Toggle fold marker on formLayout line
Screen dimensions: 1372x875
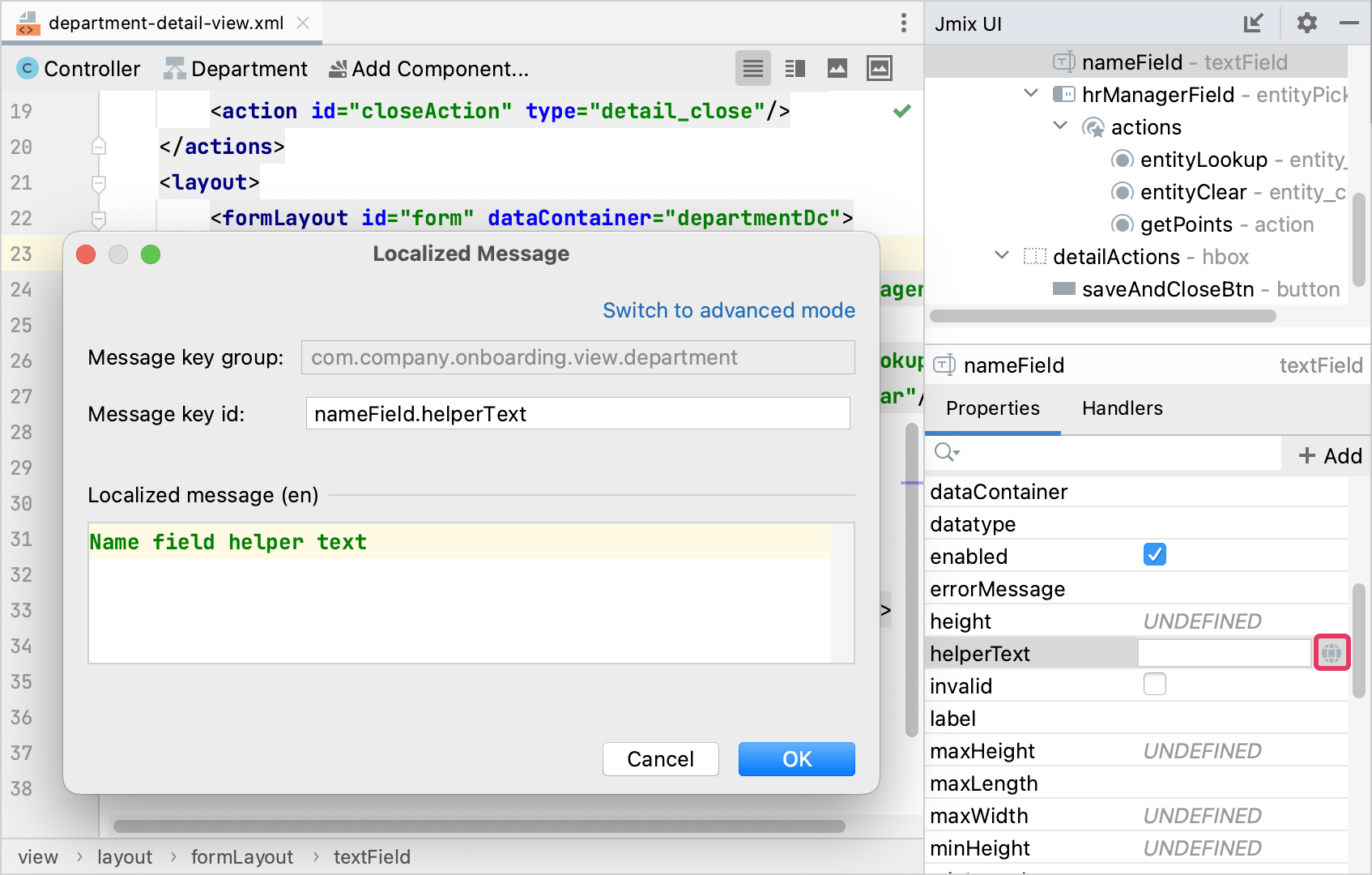(x=99, y=219)
